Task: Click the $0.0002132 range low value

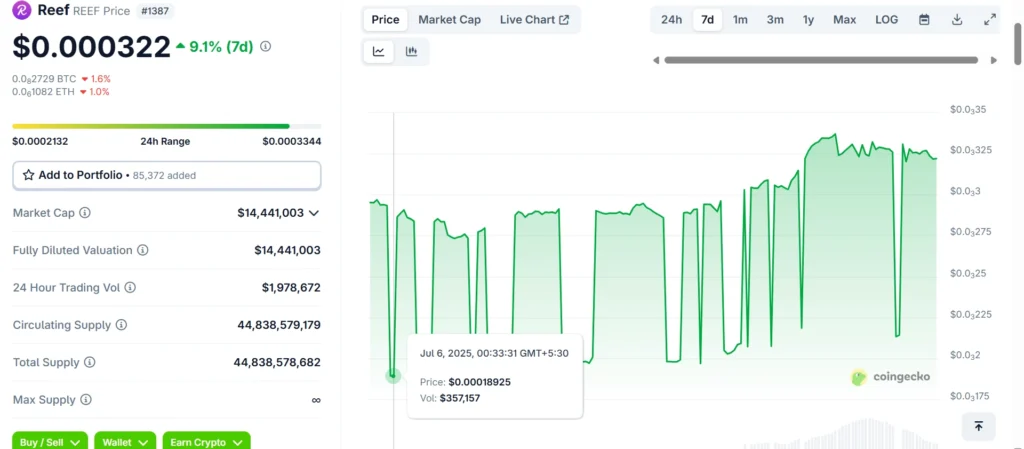Action: click(x=40, y=141)
